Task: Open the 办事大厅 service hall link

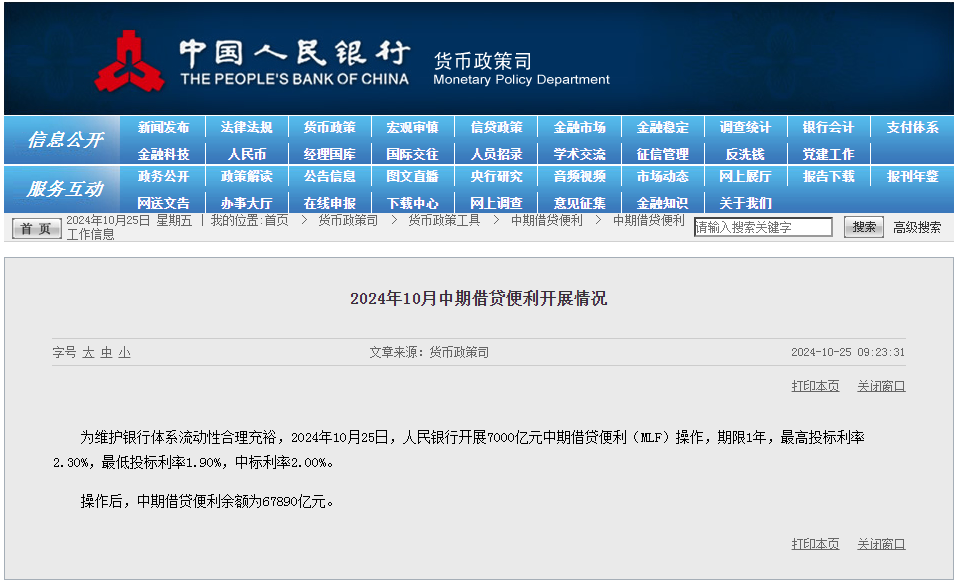Action: (x=247, y=203)
